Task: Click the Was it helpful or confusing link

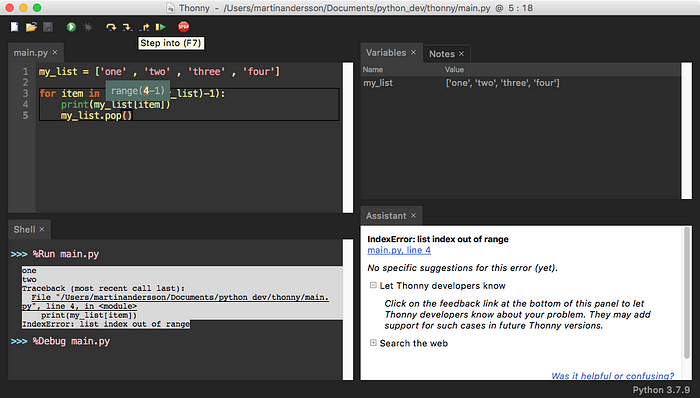Action: [612, 376]
